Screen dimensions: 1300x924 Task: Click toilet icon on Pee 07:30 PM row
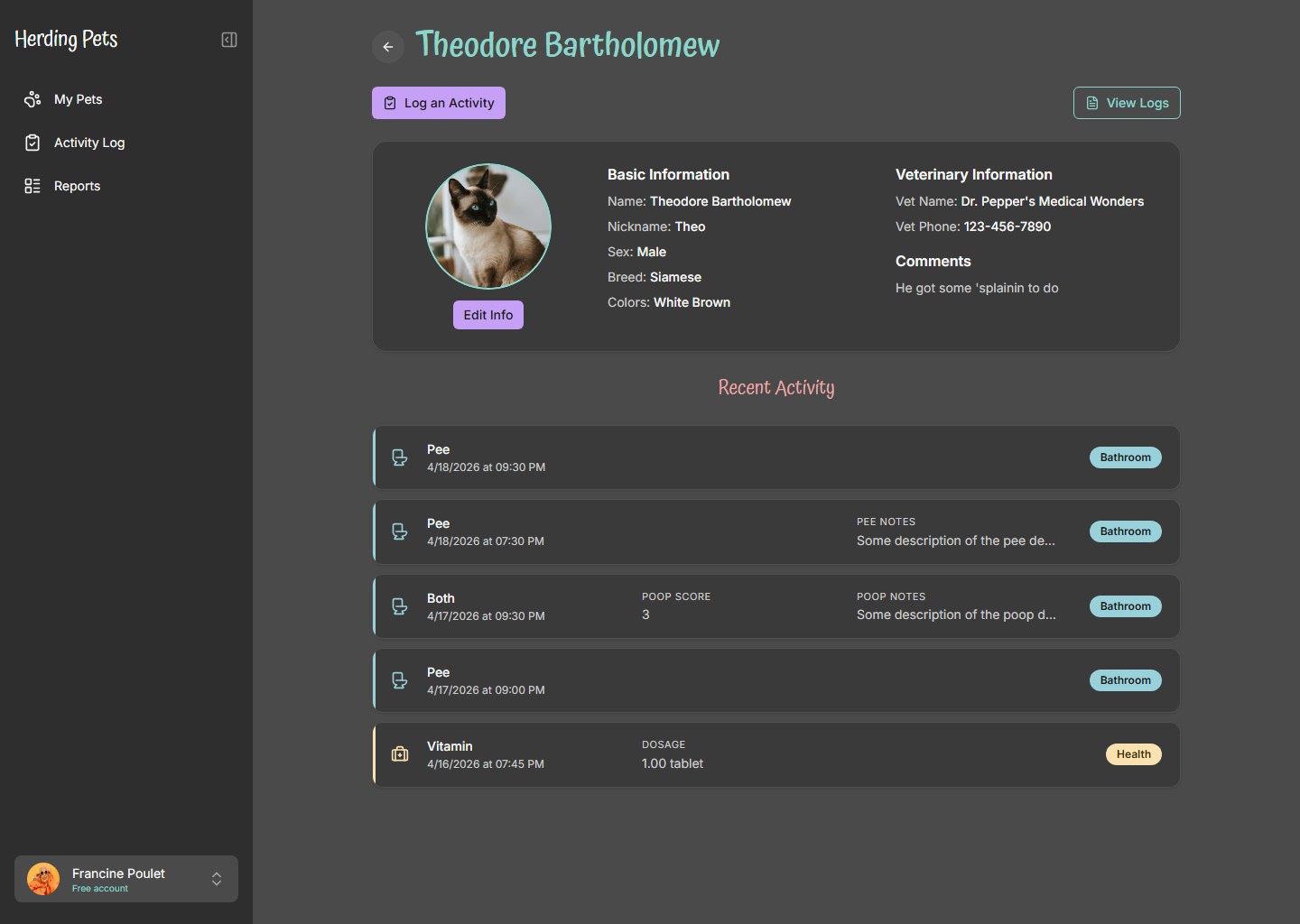pos(400,531)
